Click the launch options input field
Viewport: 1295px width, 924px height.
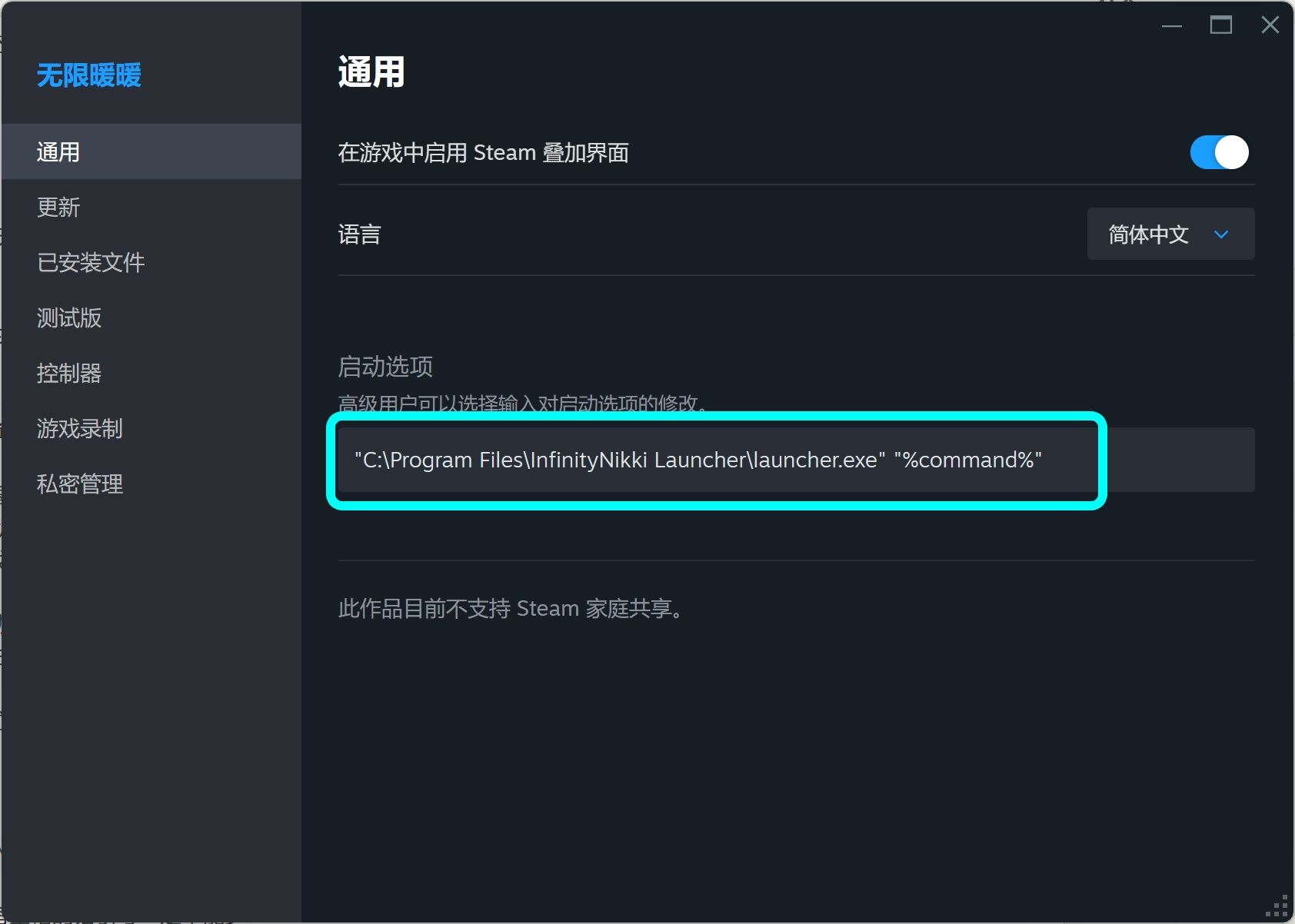(796, 460)
